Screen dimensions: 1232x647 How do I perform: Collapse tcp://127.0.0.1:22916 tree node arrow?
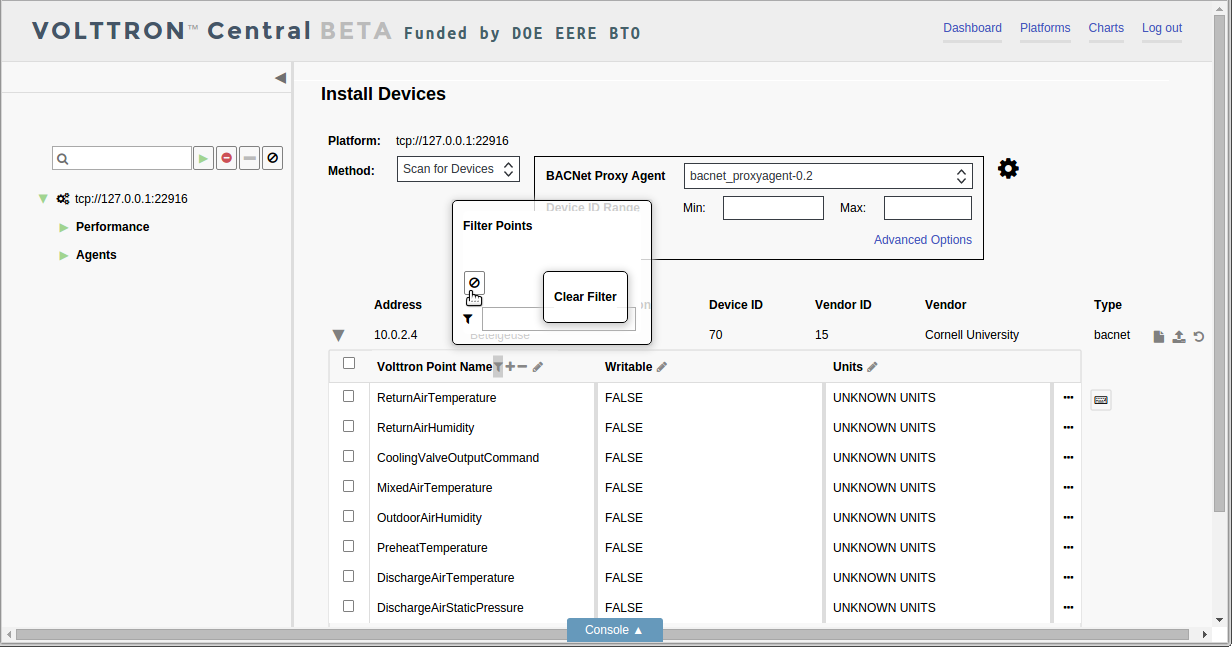43,199
